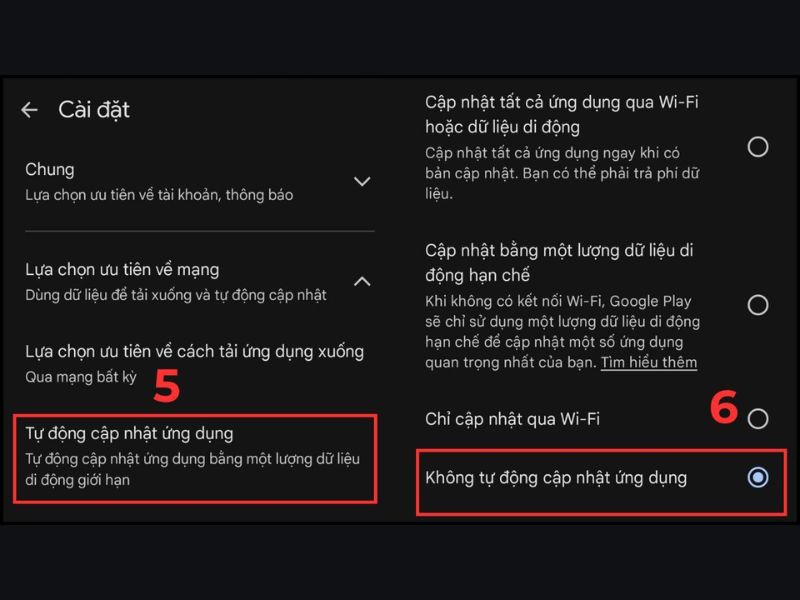Image resolution: width=800 pixels, height=600 pixels.
Task: Select radio for Wi-Fi hoặc dữ liệu di động updates
Action: (758, 147)
